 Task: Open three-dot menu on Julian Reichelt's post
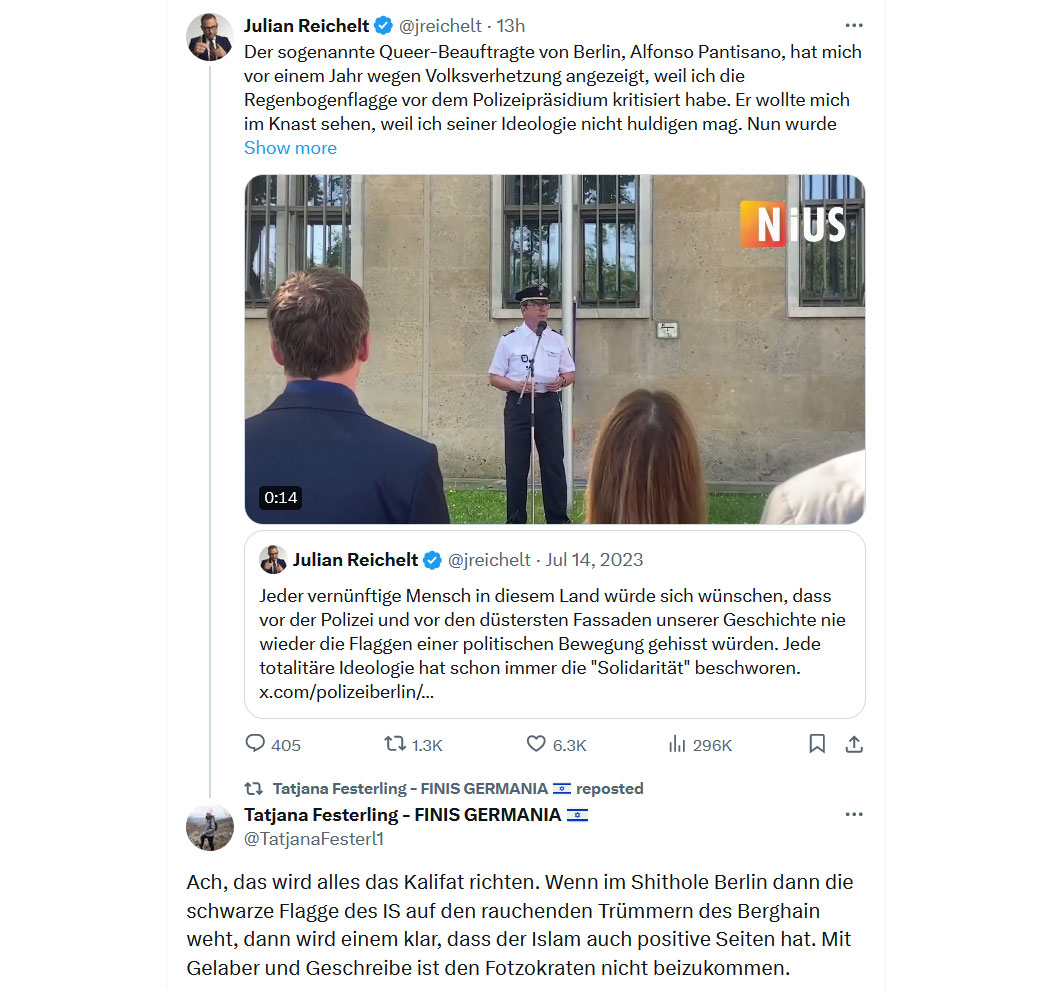pyautogui.click(x=854, y=25)
